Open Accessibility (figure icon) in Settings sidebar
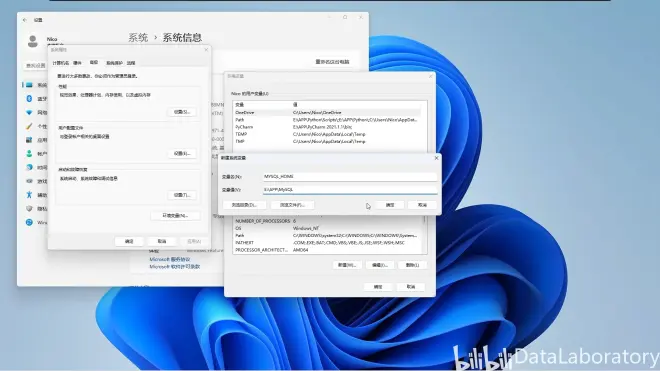Viewport: 660px width, 371px height. pos(29,195)
